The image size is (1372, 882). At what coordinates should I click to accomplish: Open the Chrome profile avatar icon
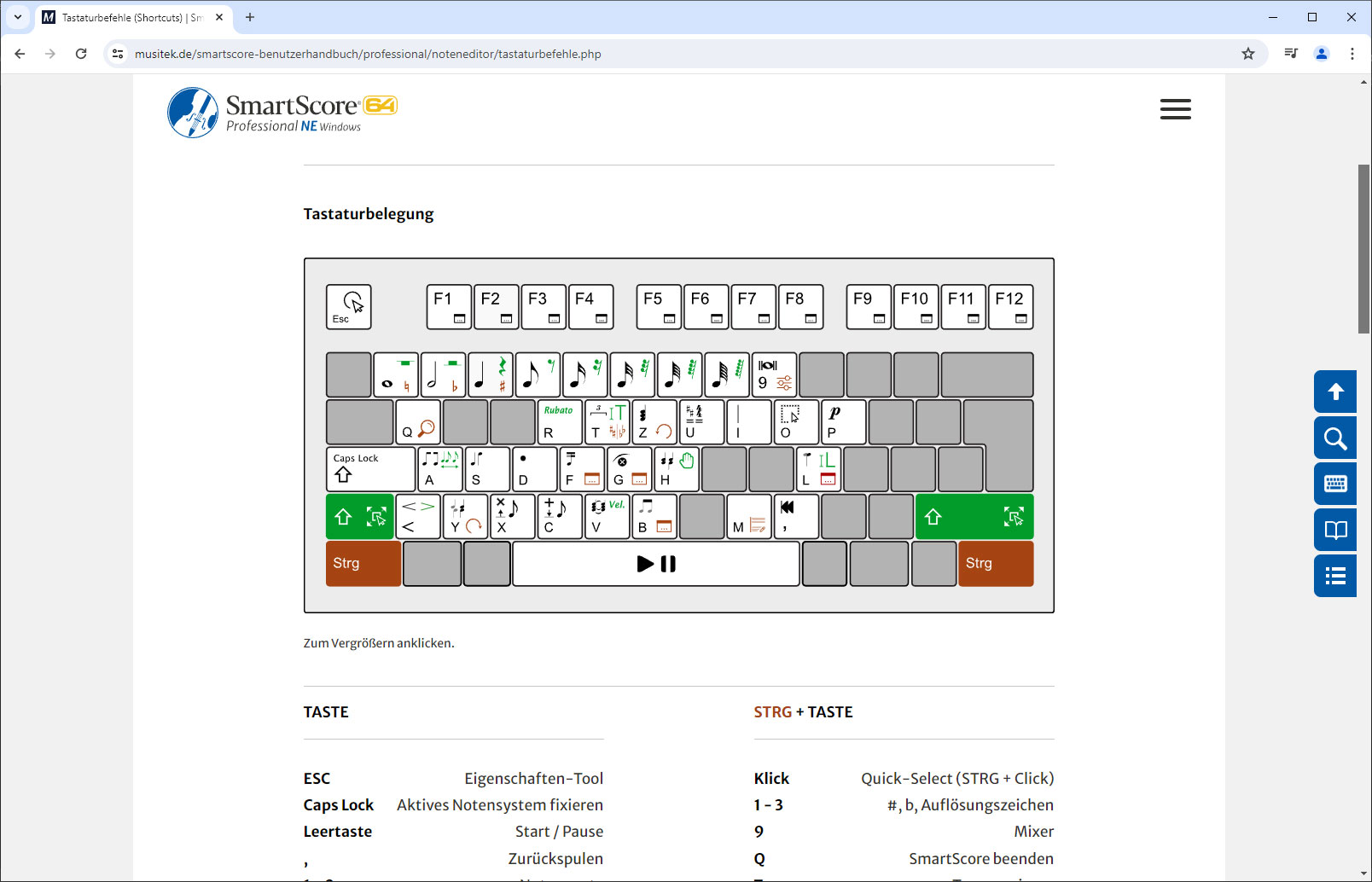click(x=1322, y=54)
